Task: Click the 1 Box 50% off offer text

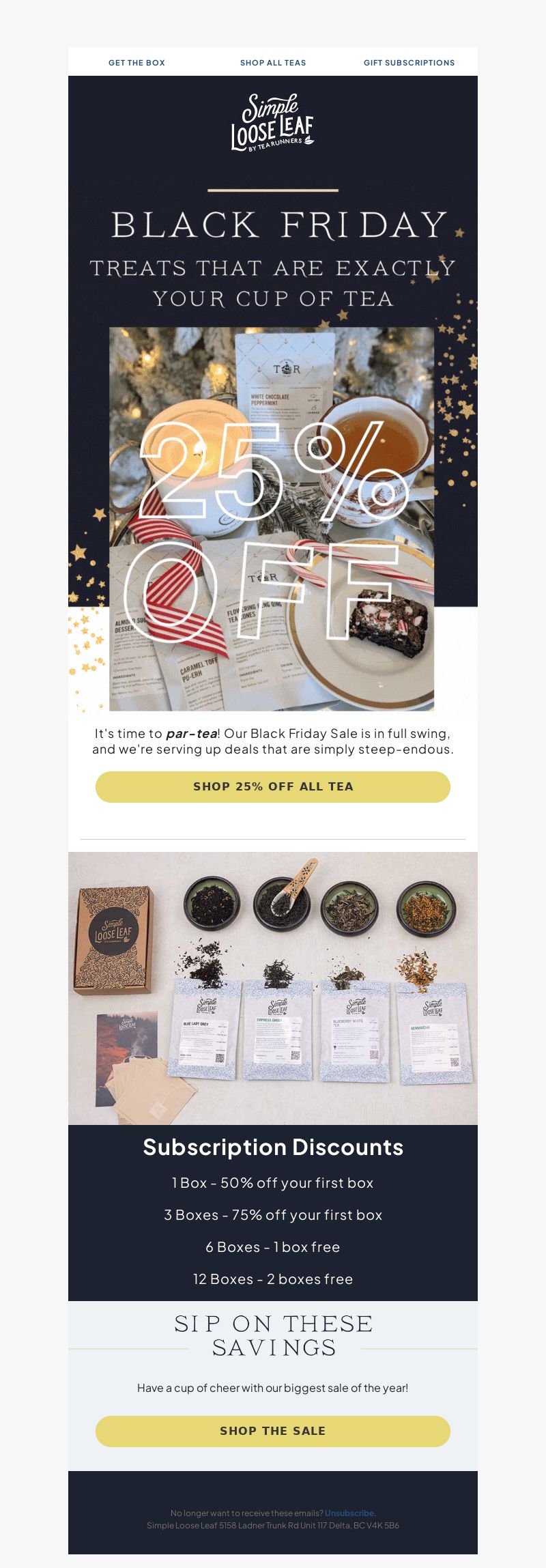Action: click(x=273, y=1183)
